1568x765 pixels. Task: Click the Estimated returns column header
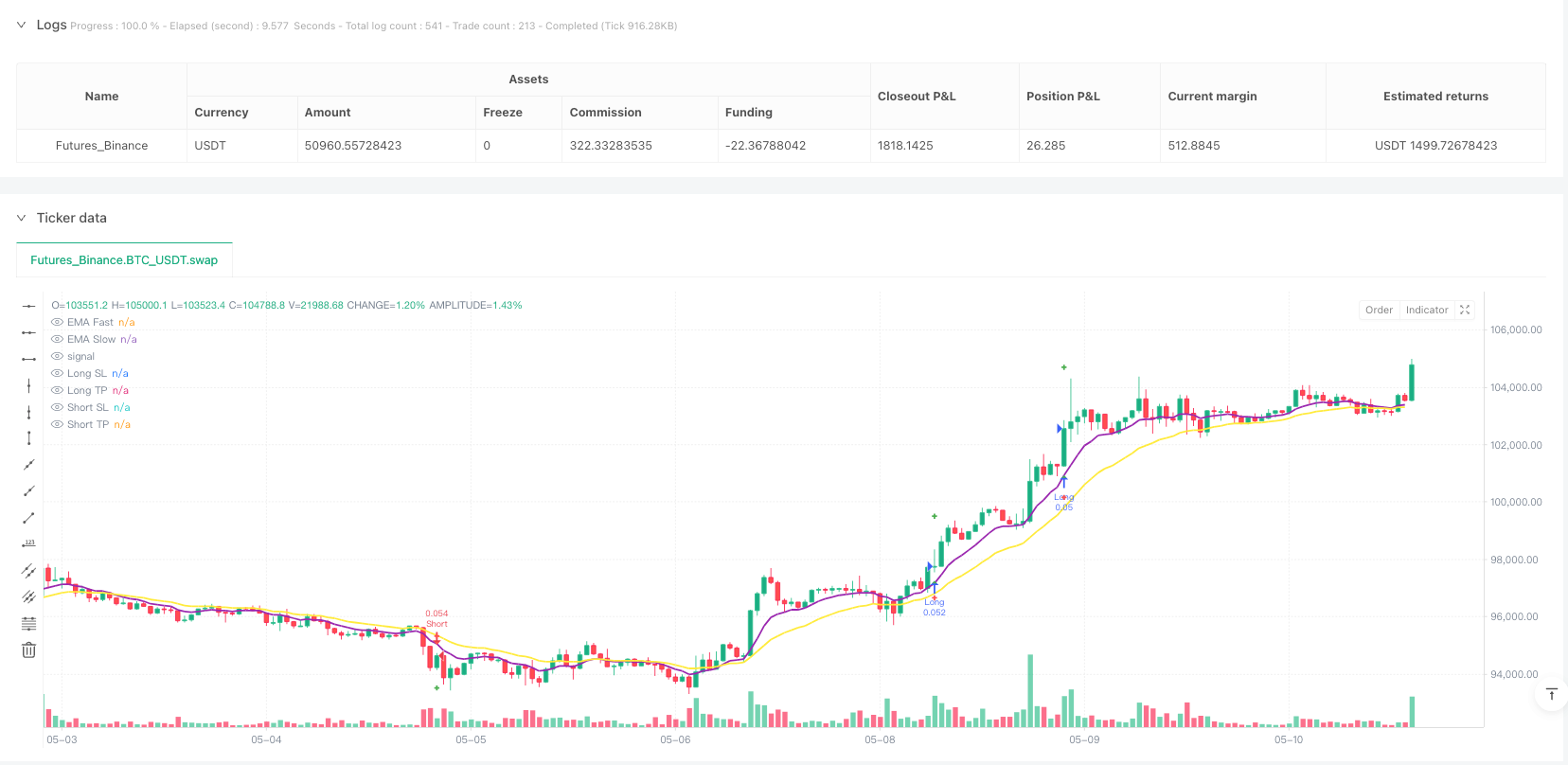(x=1434, y=97)
